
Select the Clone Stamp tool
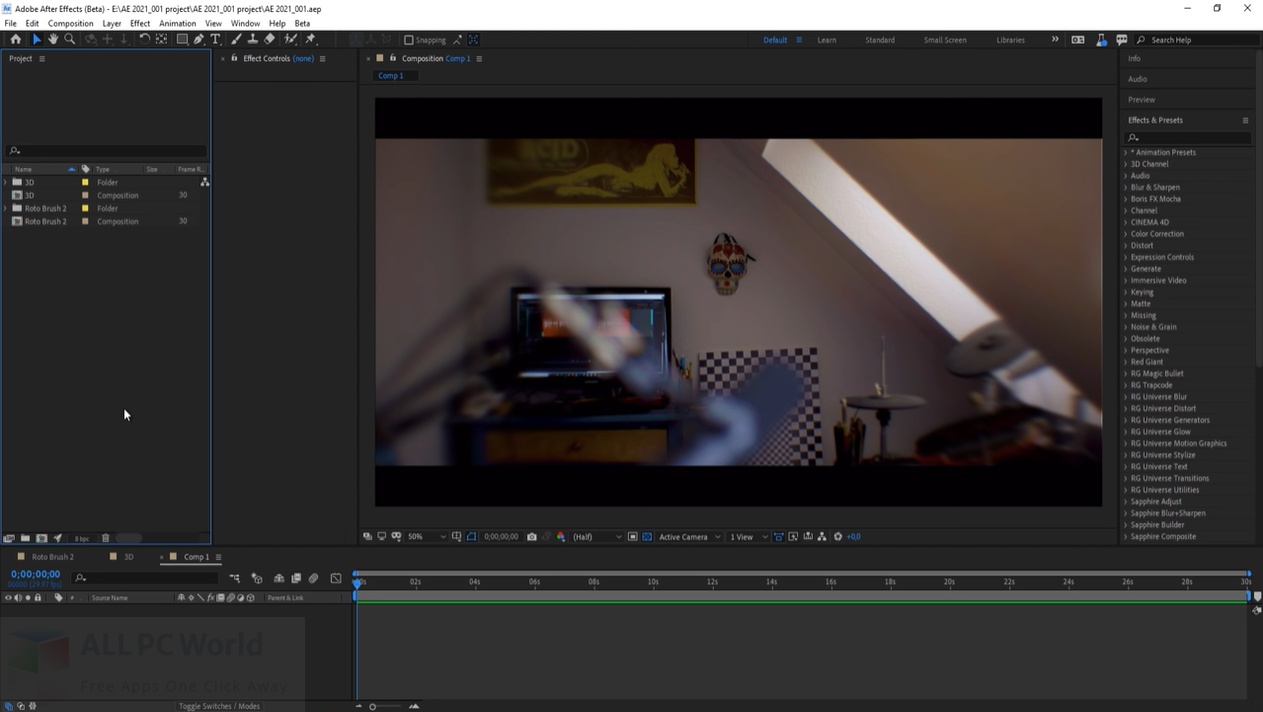click(253, 39)
